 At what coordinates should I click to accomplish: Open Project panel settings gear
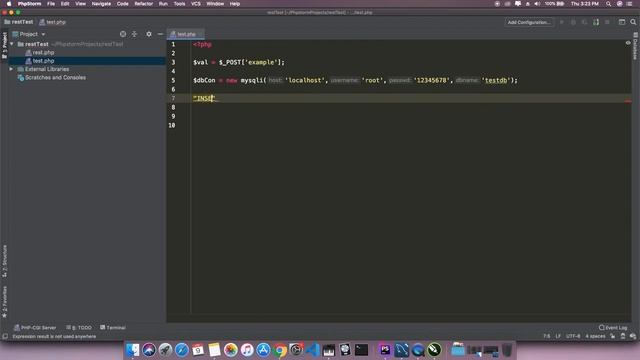pos(149,34)
